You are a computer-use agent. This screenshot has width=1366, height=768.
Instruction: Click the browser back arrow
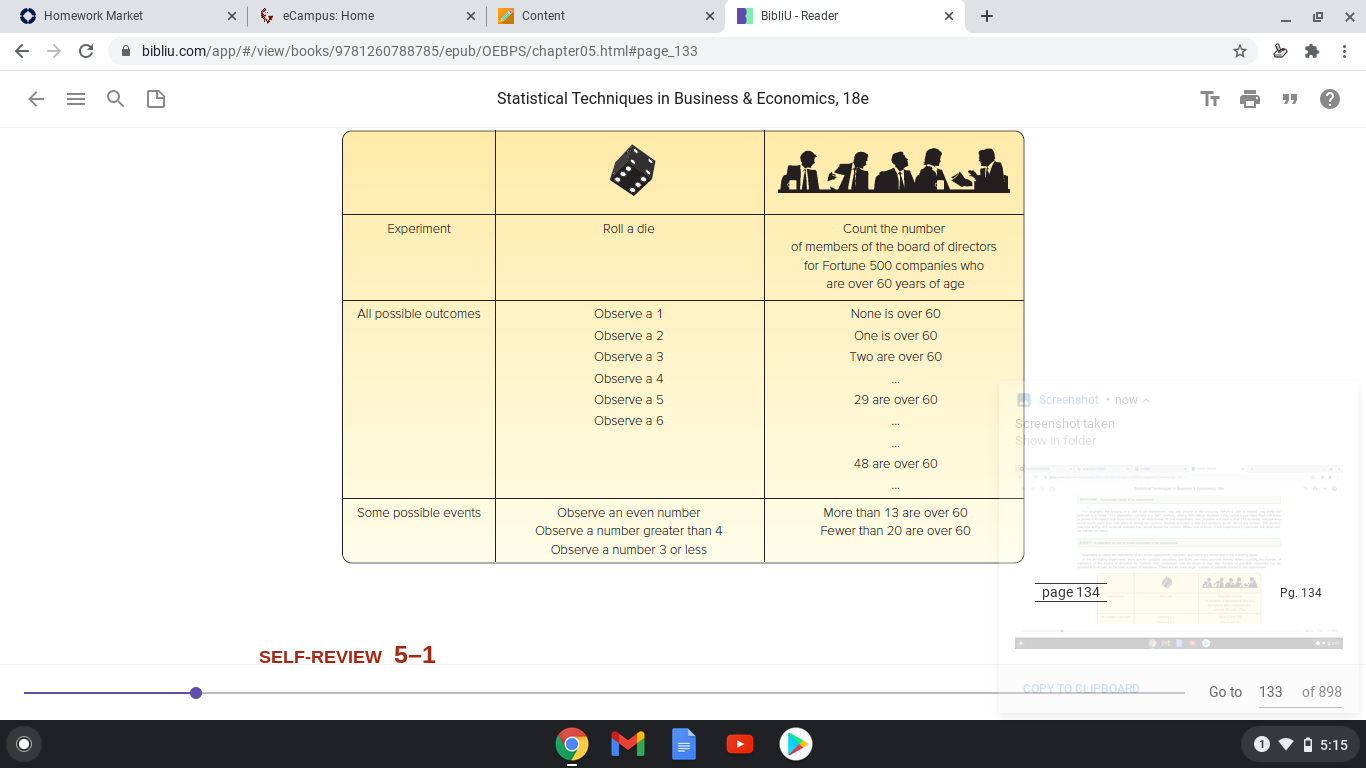(22, 51)
